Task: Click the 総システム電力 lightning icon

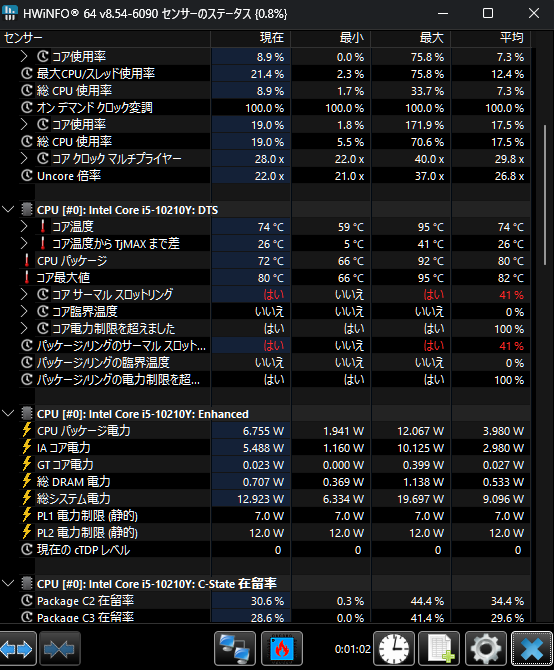Action: tap(27, 499)
